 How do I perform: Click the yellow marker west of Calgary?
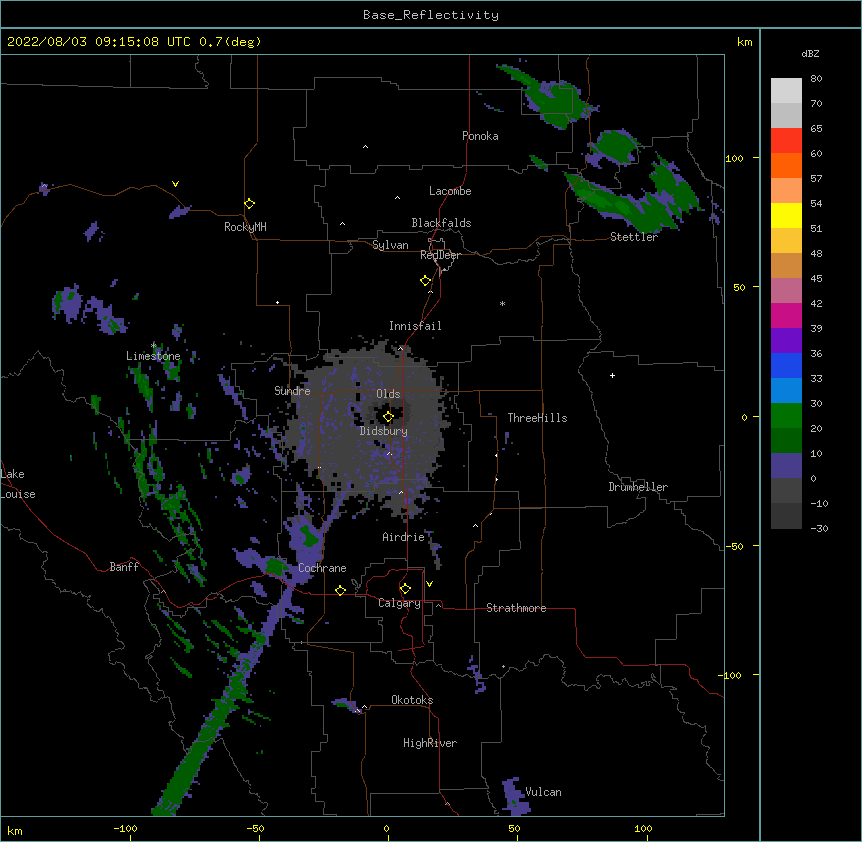point(340,590)
